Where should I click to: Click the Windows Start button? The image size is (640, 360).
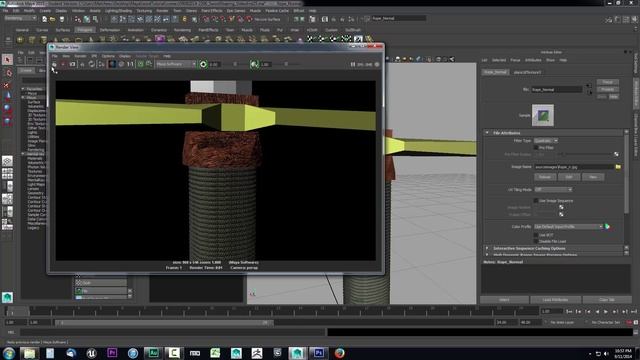pyautogui.click(x=9, y=353)
